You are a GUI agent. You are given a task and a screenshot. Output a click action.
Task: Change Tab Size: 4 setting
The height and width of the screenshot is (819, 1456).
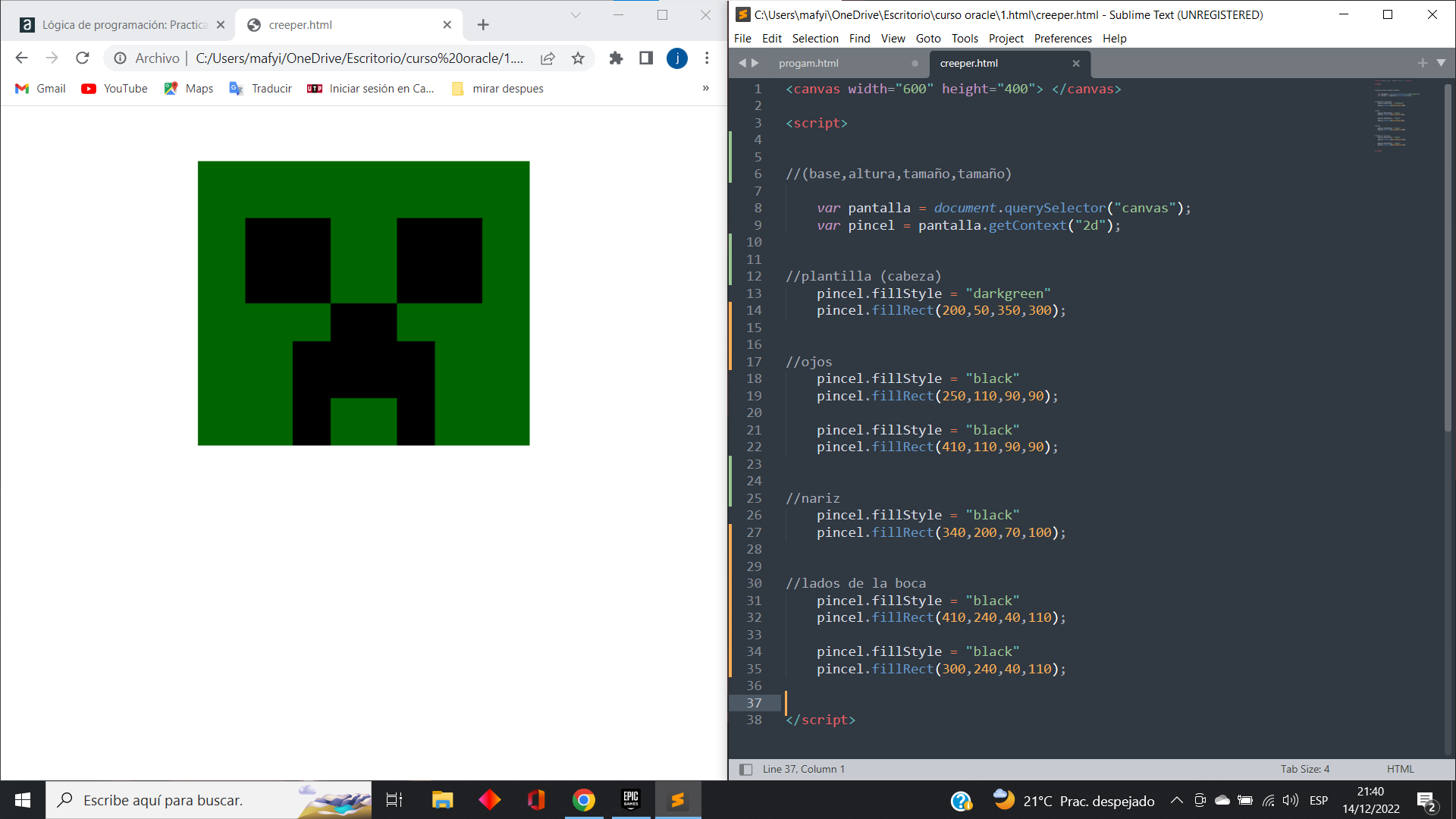pyautogui.click(x=1304, y=770)
